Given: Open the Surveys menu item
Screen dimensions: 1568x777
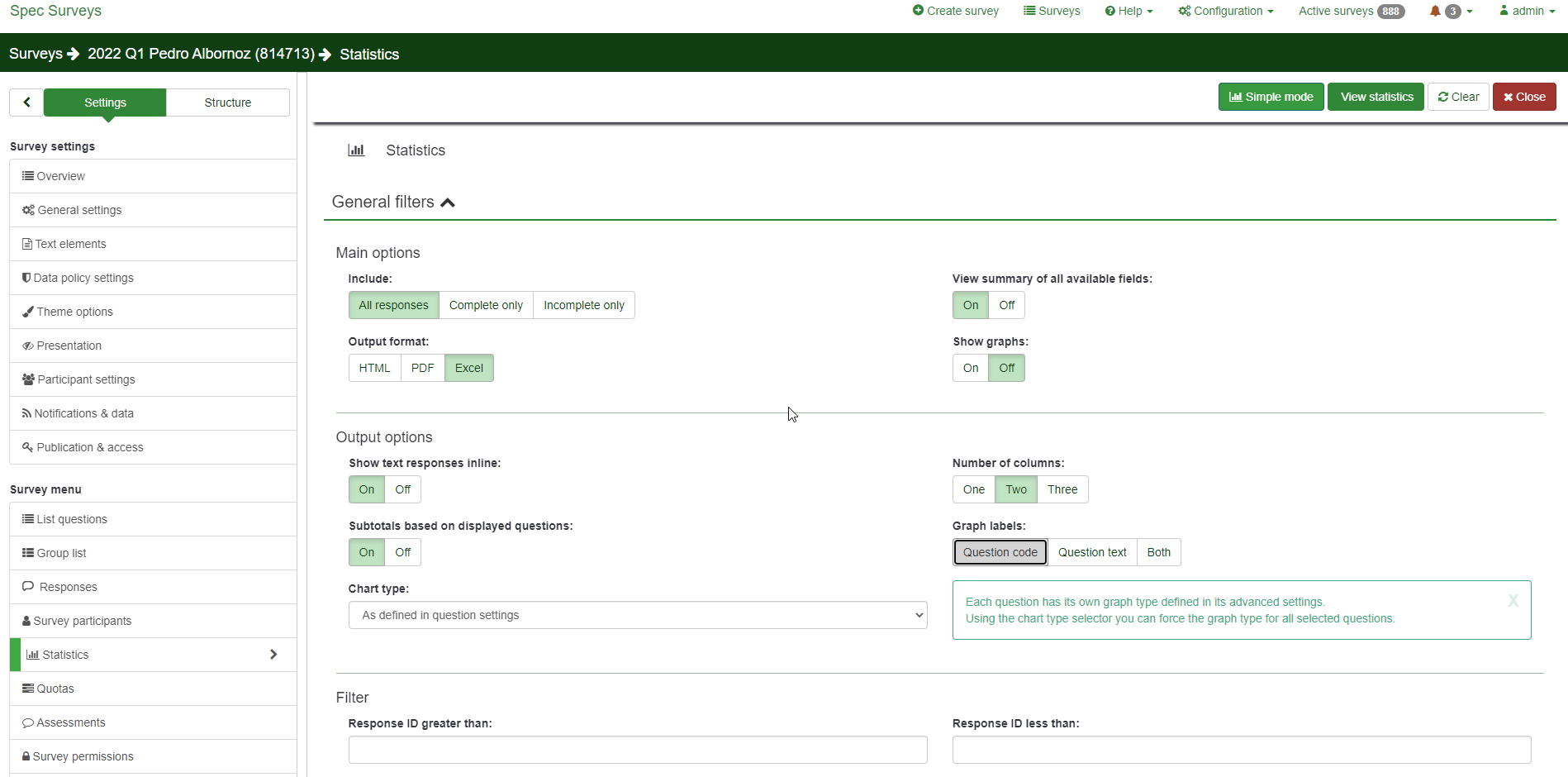Looking at the screenshot, I should tap(1052, 11).
